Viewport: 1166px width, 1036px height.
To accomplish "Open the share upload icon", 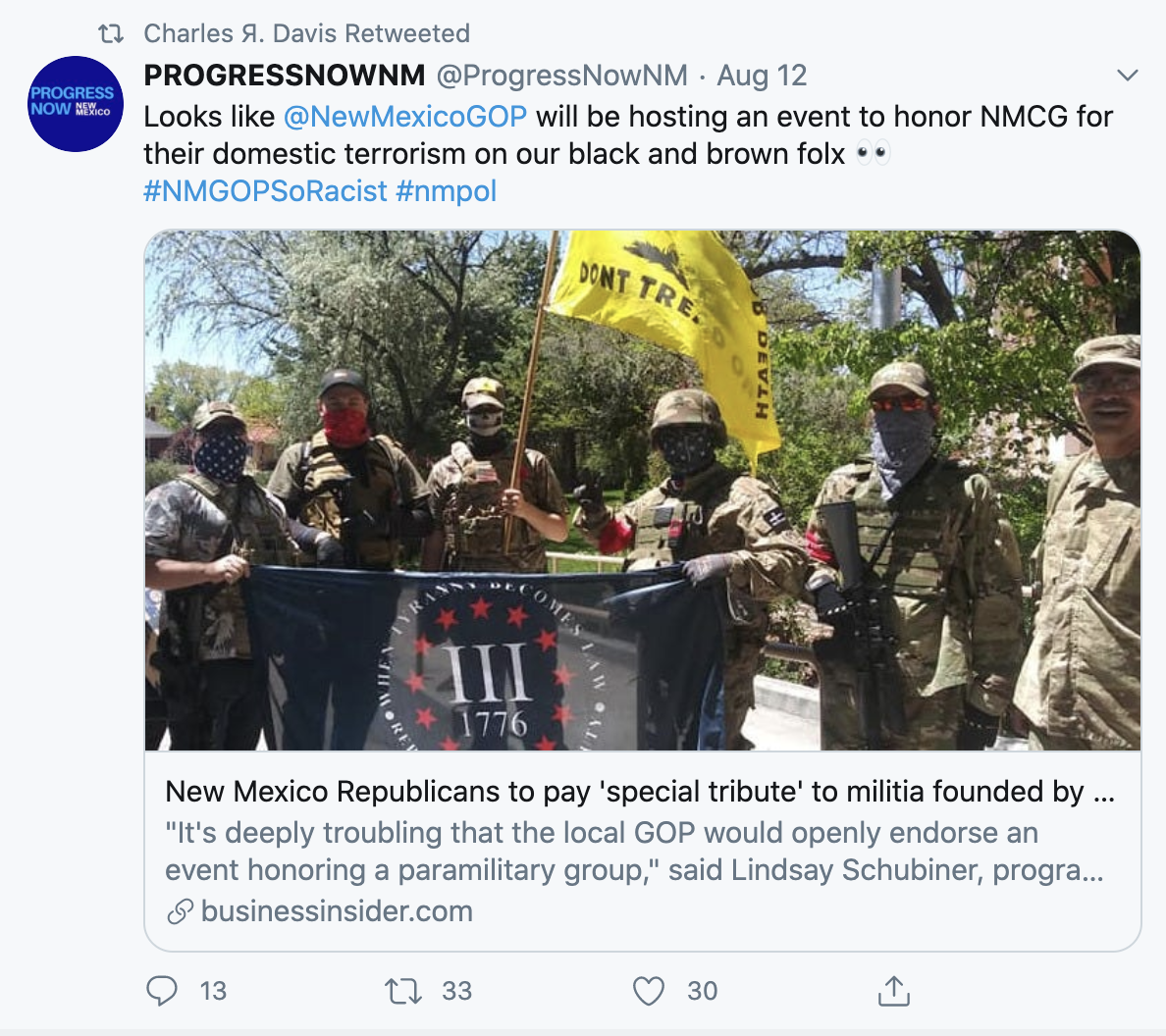I will 894,991.
